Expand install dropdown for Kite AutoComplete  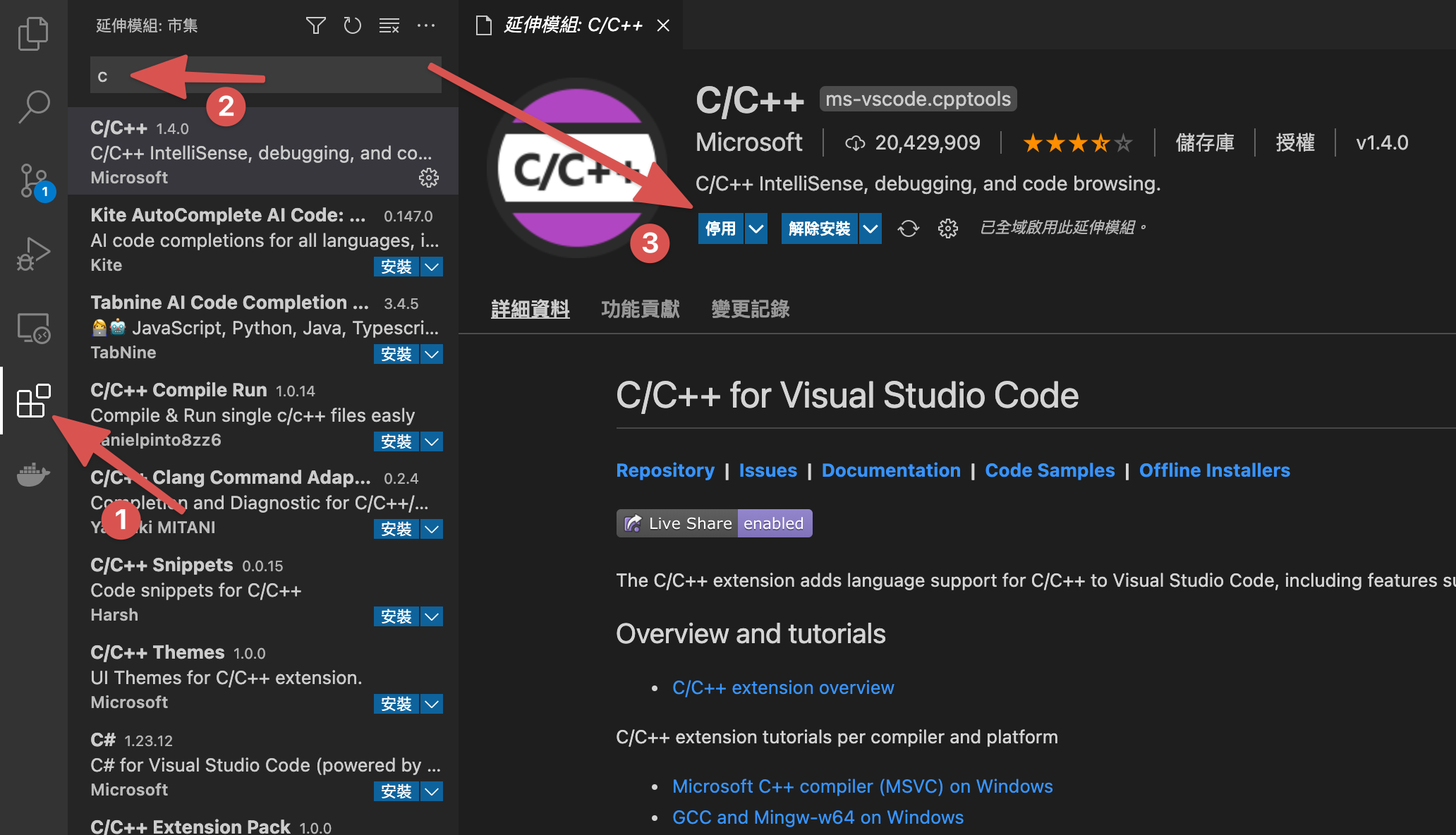[432, 267]
